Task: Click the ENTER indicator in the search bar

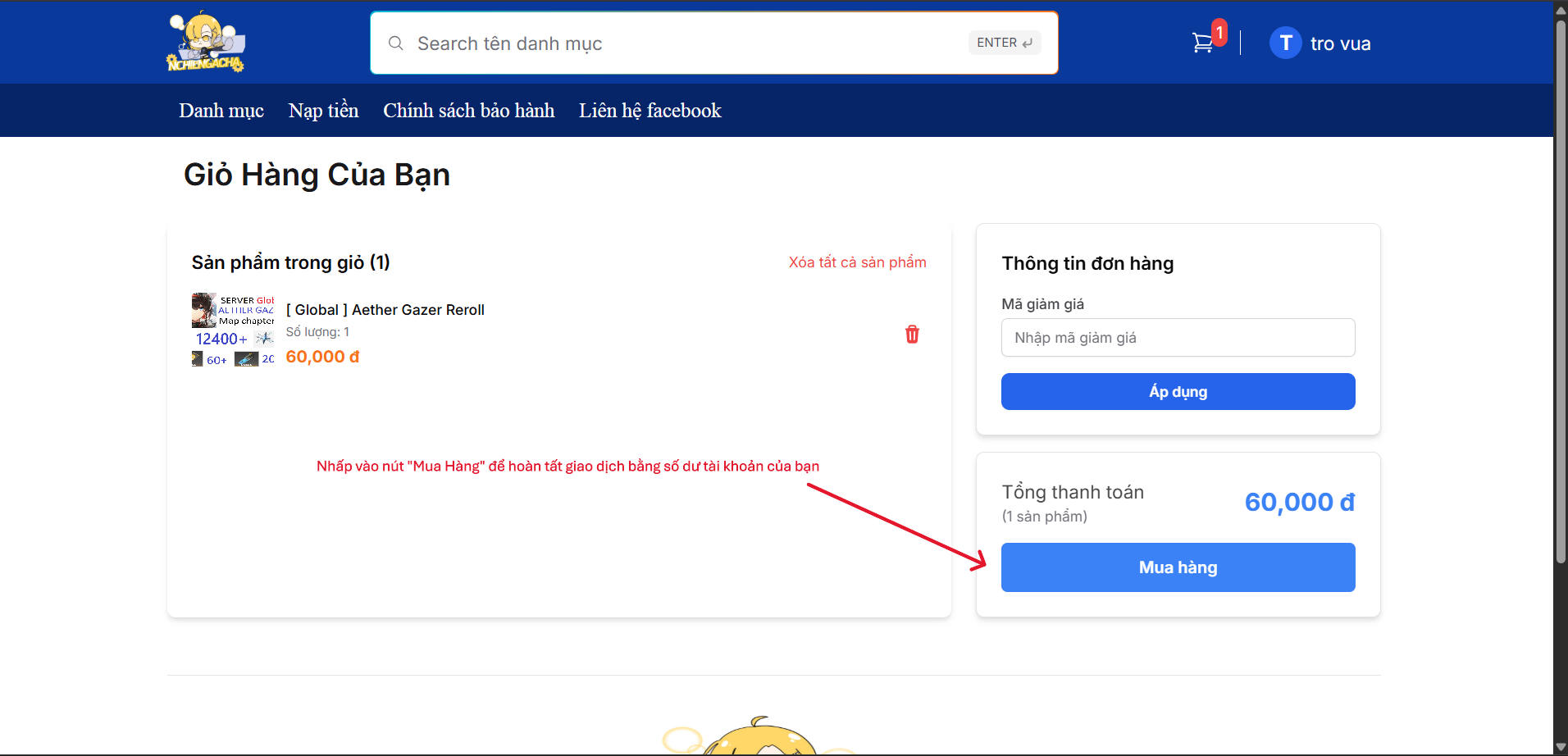Action: 1004,42
